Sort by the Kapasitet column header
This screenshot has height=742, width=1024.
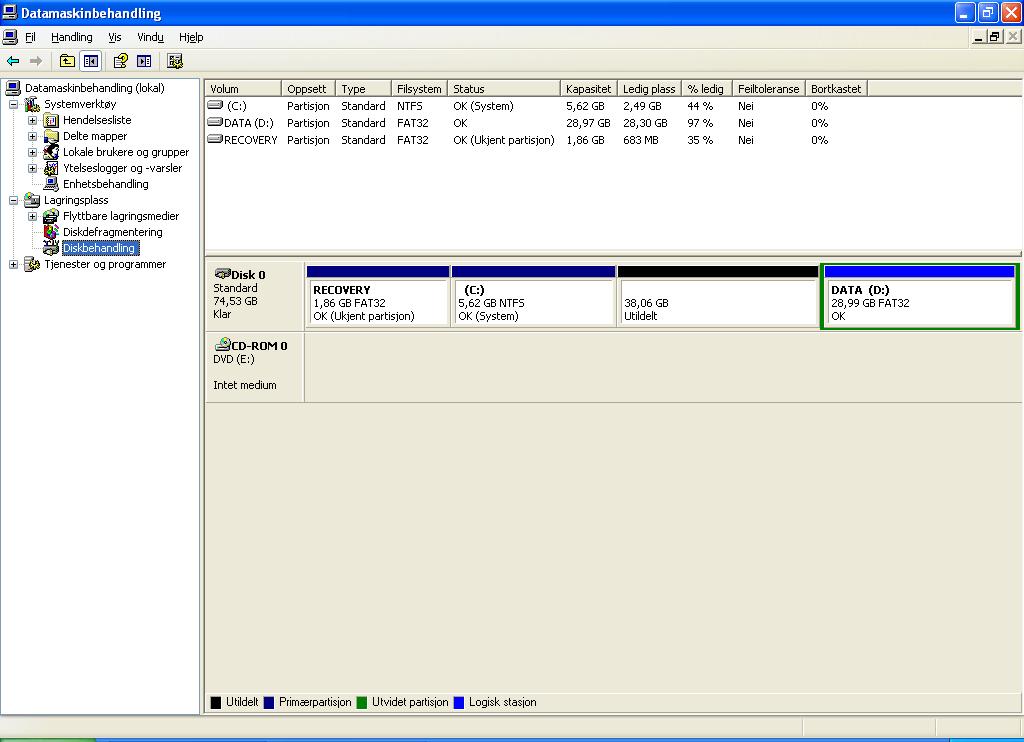[x=588, y=89]
